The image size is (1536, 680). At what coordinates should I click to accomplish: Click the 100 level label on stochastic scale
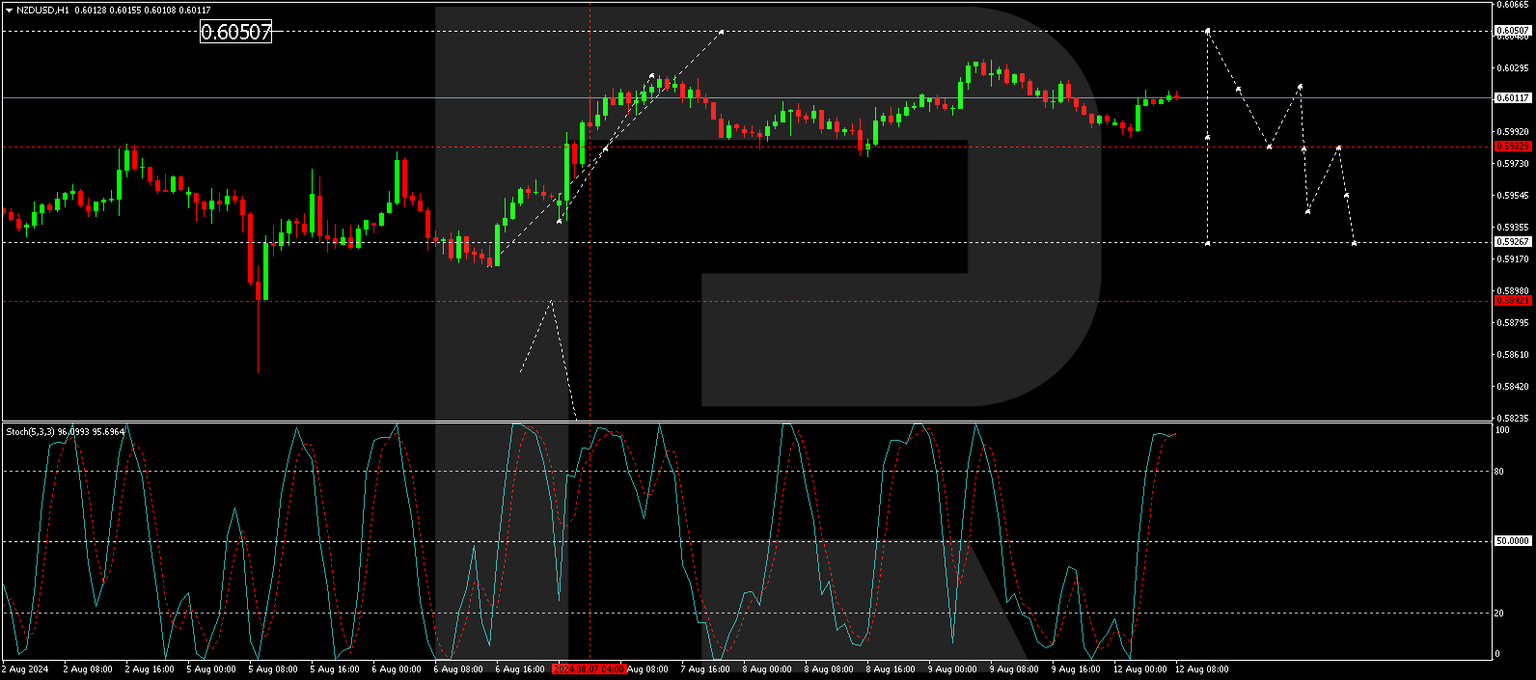coord(1504,427)
